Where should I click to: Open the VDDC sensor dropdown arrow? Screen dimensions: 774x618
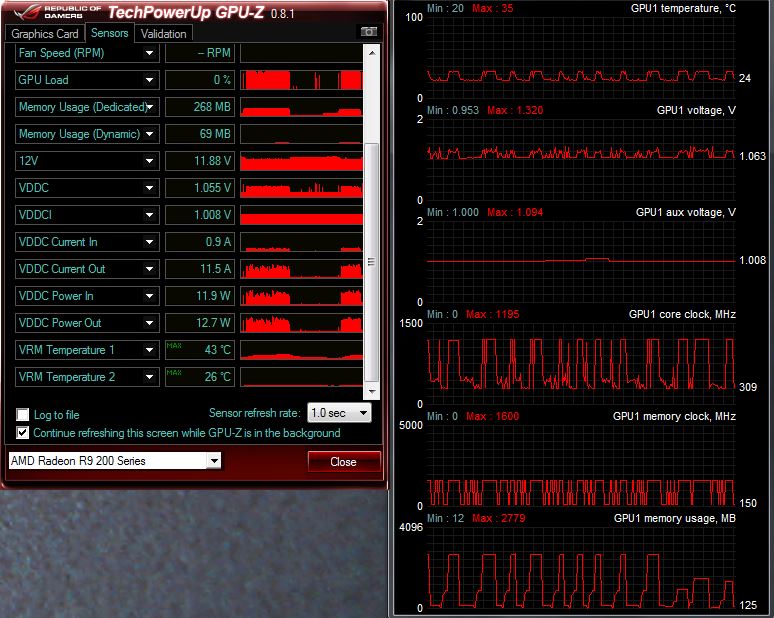pyautogui.click(x=149, y=188)
